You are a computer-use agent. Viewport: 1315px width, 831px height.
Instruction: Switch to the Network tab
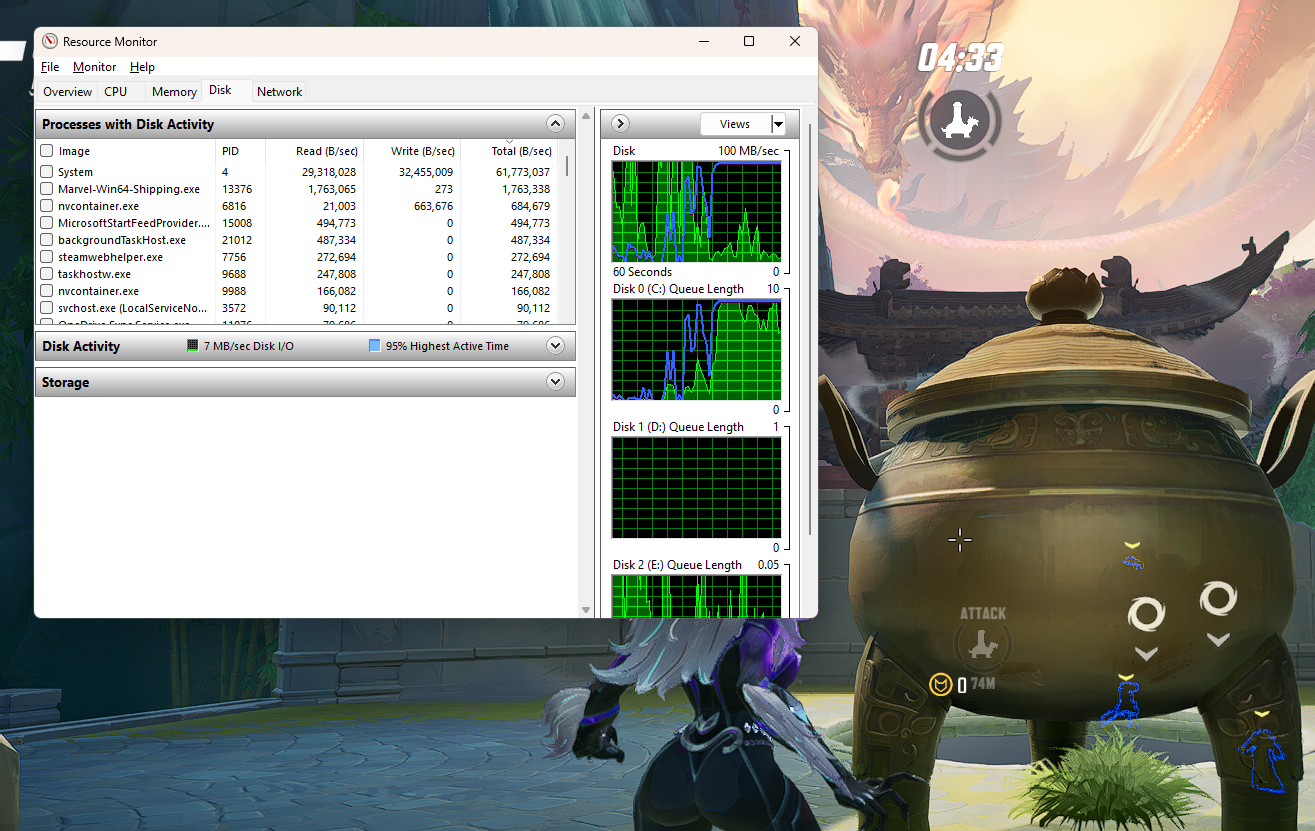(279, 92)
